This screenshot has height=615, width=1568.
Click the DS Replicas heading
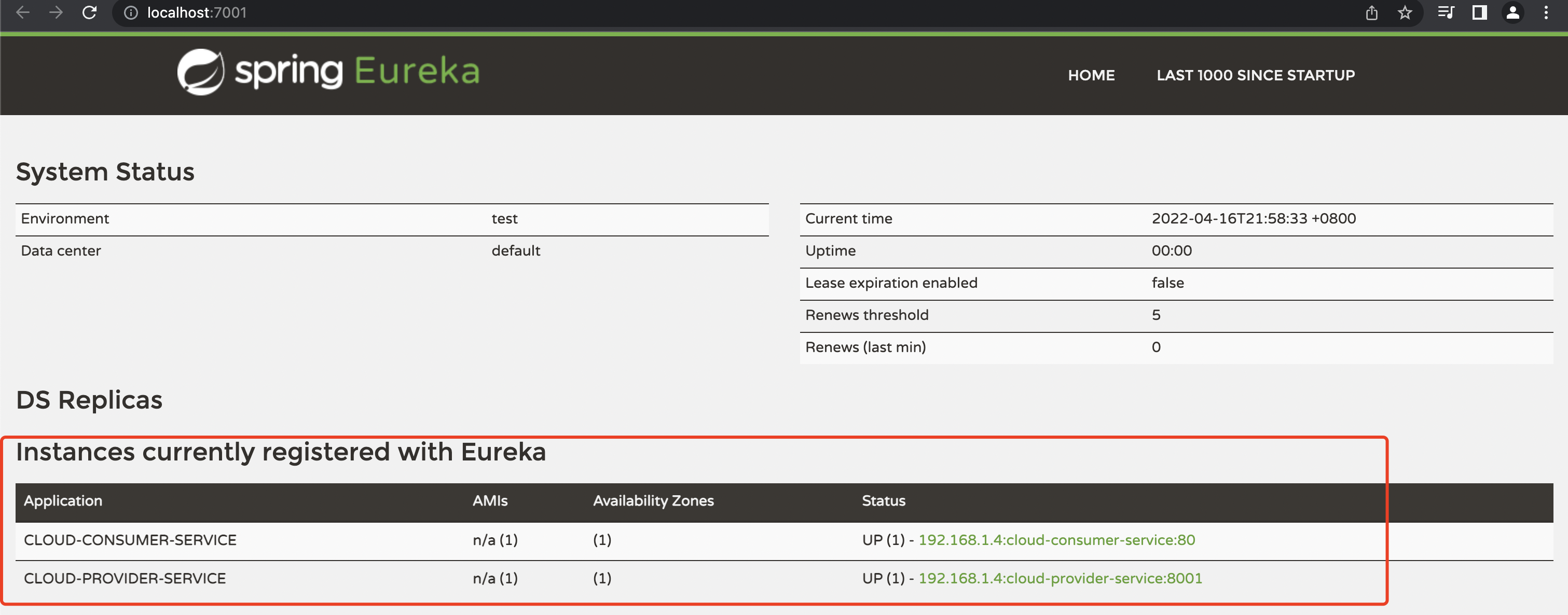[89, 400]
